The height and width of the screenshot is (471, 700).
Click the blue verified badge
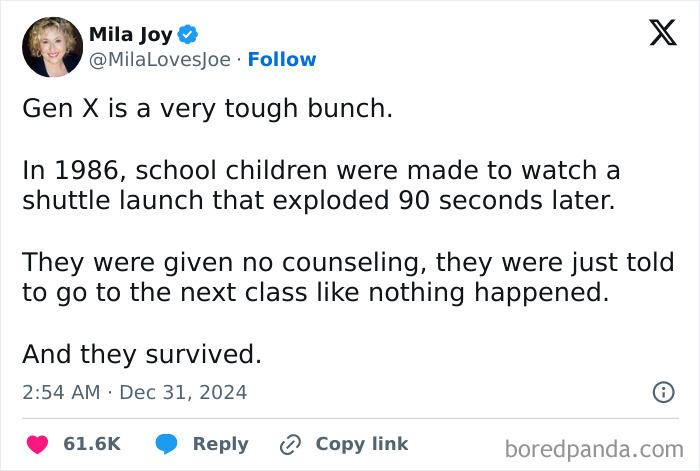tap(187, 35)
